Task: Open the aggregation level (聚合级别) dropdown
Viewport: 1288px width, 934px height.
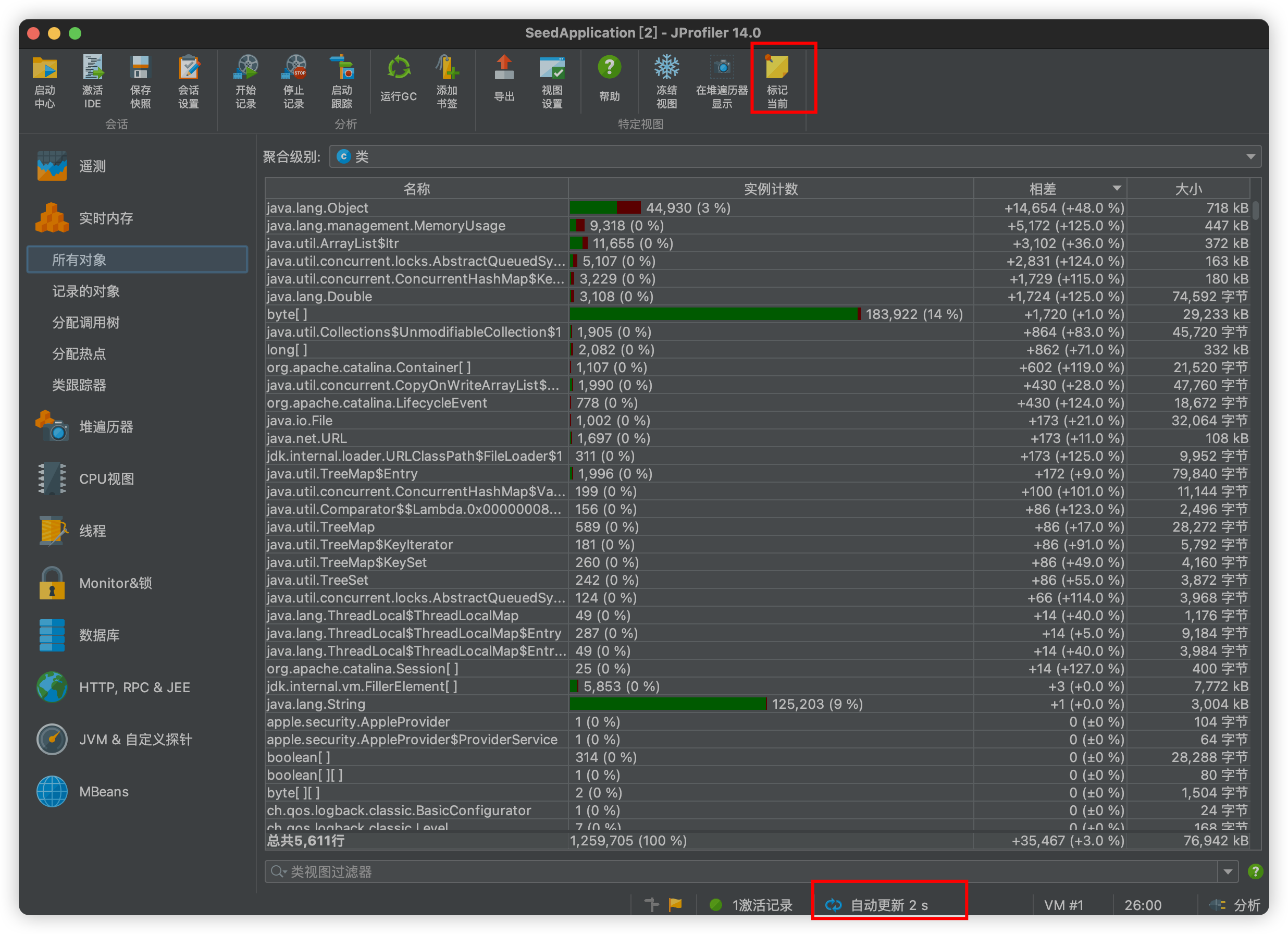Action: pyautogui.click(x=795, y=157)
